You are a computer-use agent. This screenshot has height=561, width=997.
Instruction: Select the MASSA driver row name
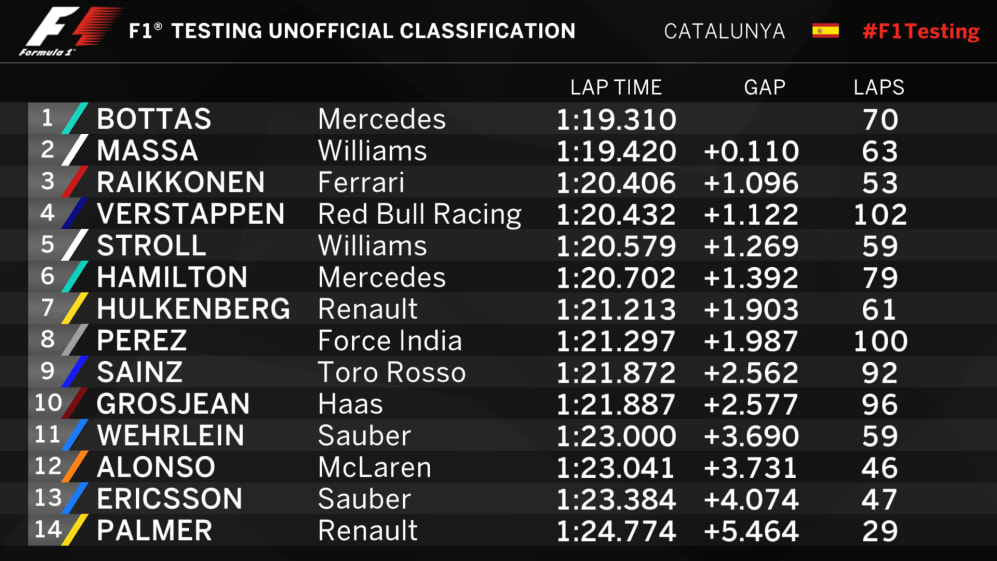pos(147,151)
